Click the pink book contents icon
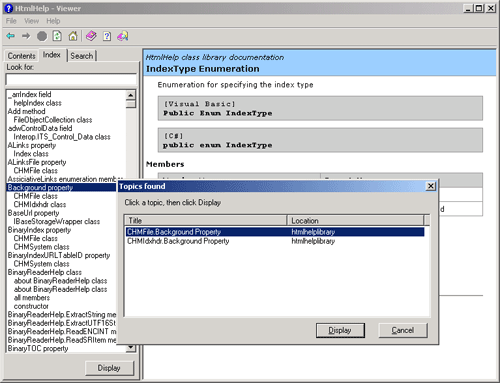The image size is (500, 383). 91,36
